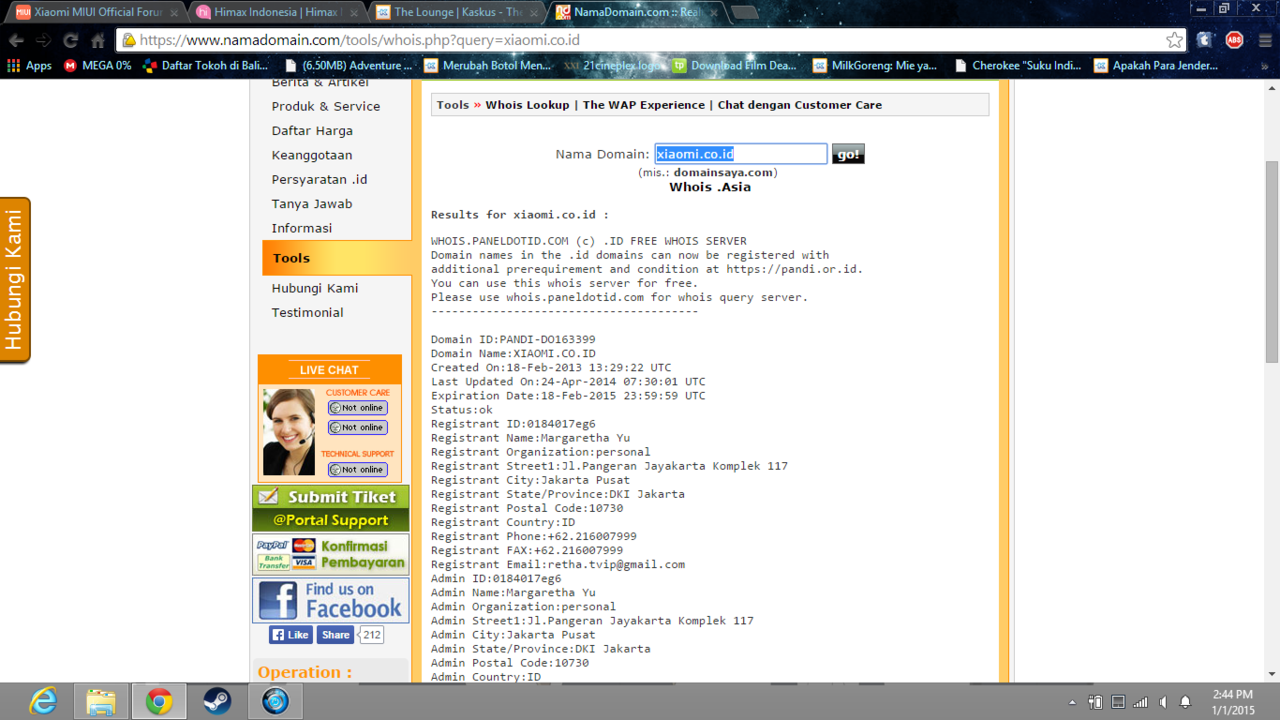
Task: Open Steam from the taskbar
Action: pyautogui.click(x=217, y=702)
